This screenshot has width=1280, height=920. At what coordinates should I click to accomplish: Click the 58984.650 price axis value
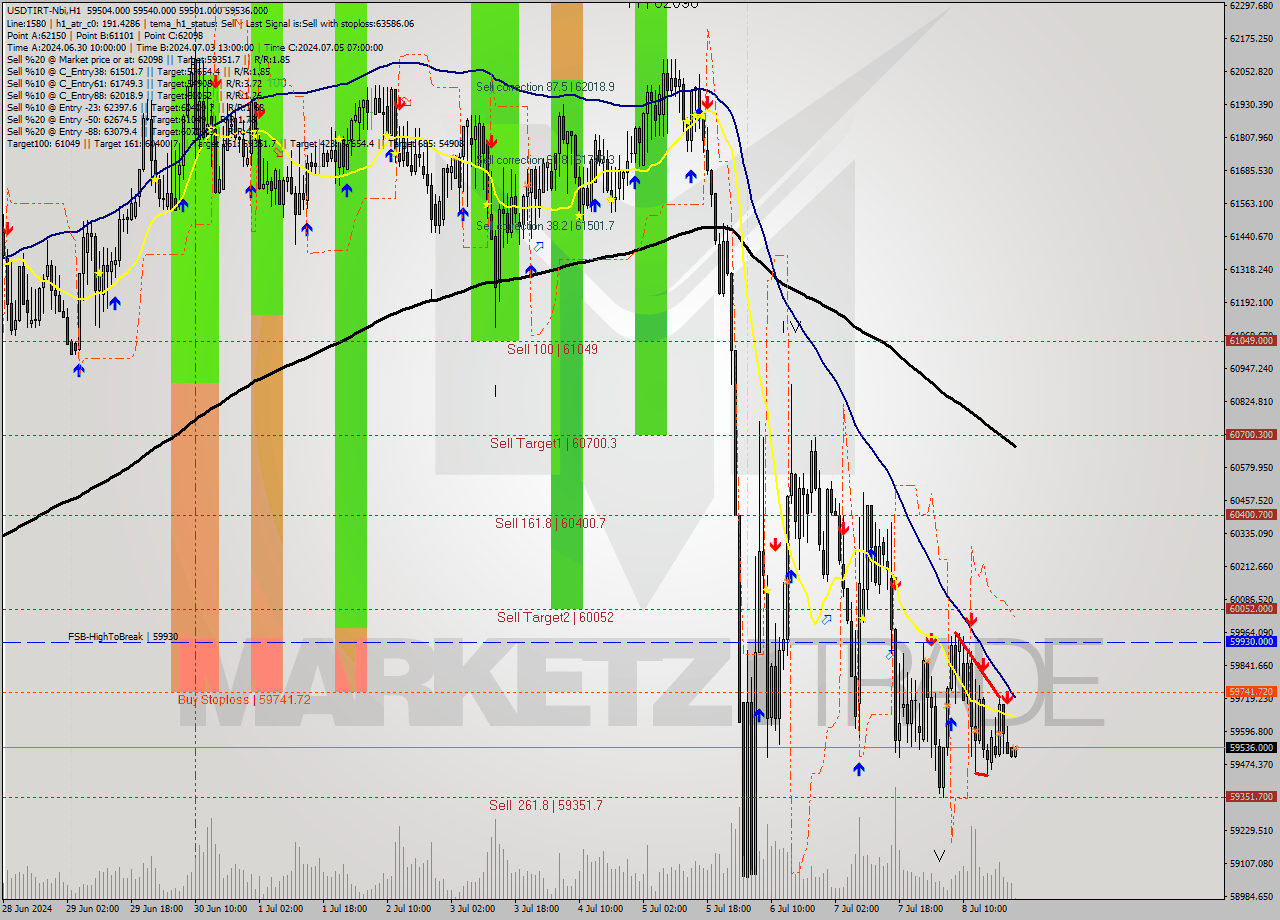click(1251, 896)
